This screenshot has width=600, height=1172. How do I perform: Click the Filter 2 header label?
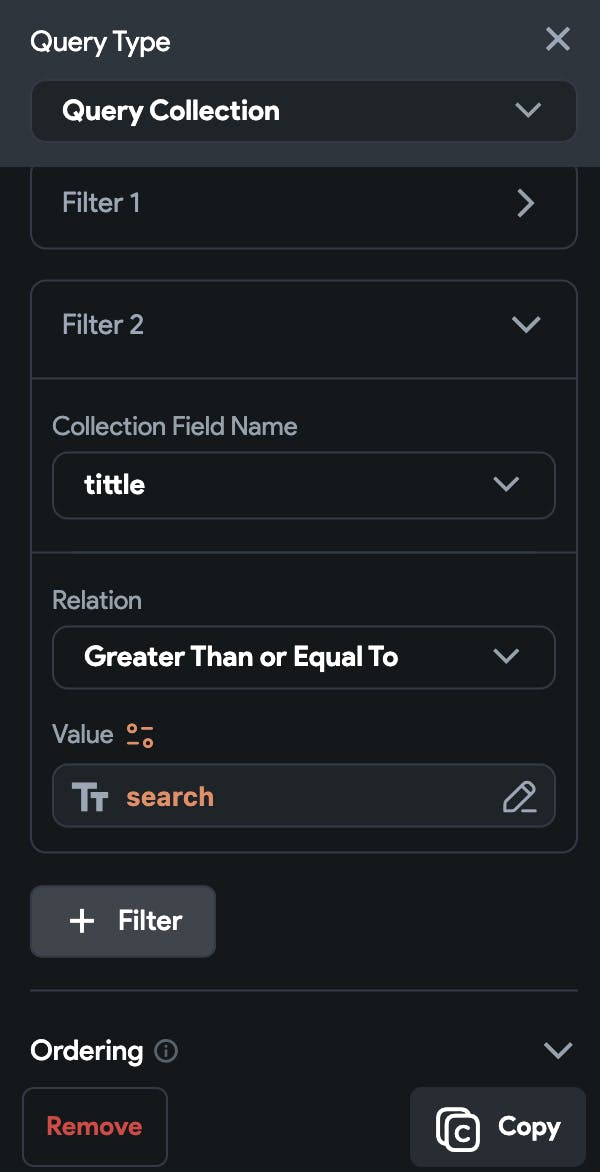coord(103,324)
